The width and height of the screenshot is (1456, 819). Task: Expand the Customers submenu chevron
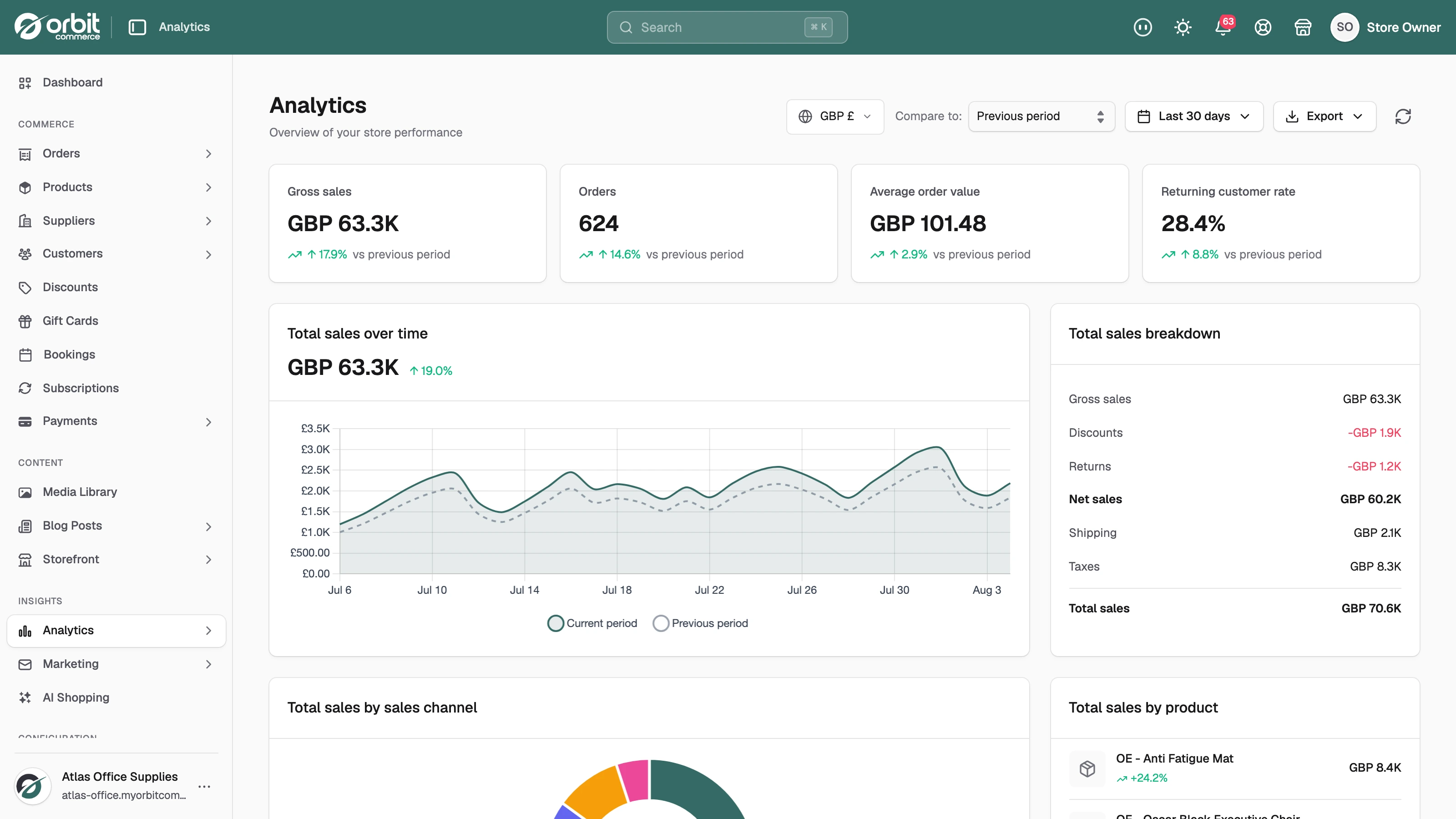tap(208, 254)
